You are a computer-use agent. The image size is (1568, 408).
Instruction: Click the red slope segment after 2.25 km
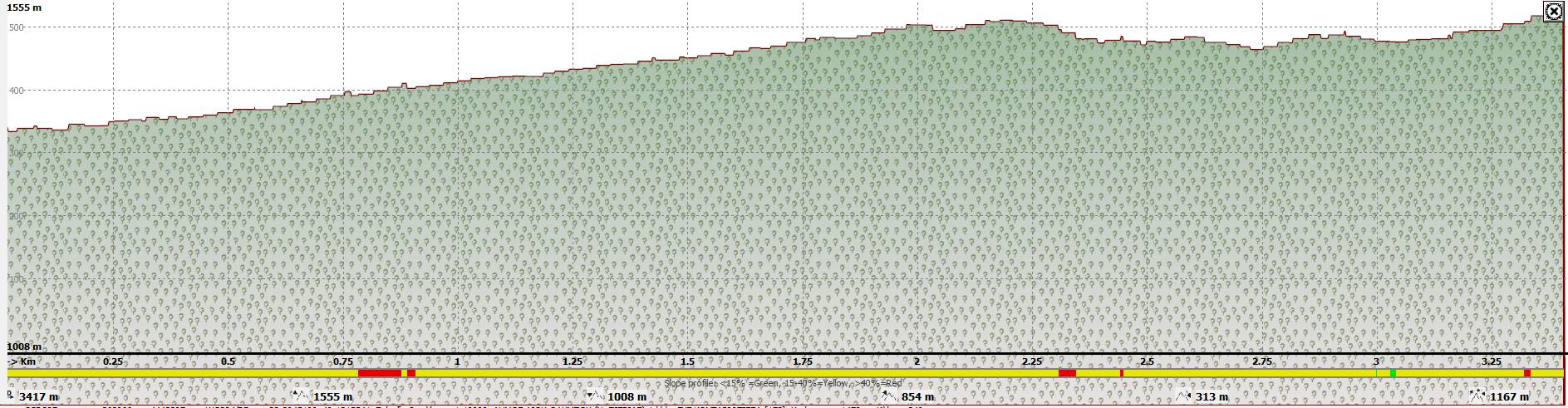pyautogui.click(x=1067, y=373)
